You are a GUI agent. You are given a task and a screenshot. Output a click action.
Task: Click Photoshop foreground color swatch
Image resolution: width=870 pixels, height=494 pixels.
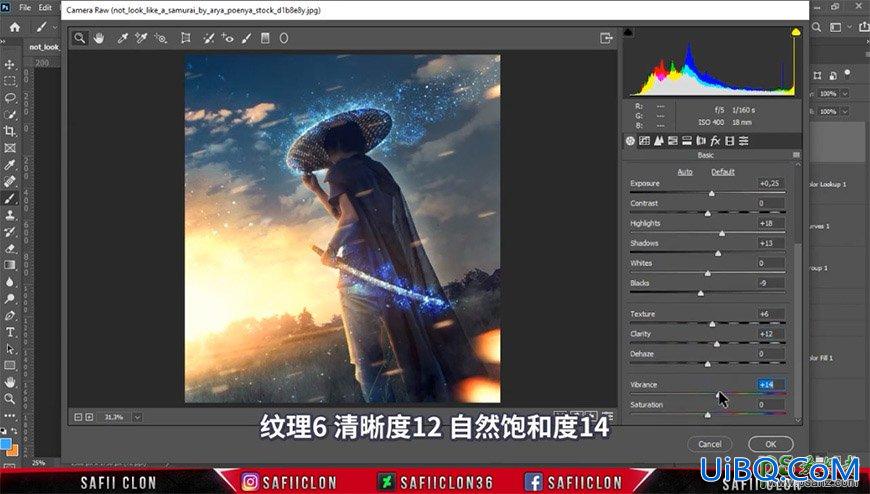pyautogui.click(x=6, y=444)
